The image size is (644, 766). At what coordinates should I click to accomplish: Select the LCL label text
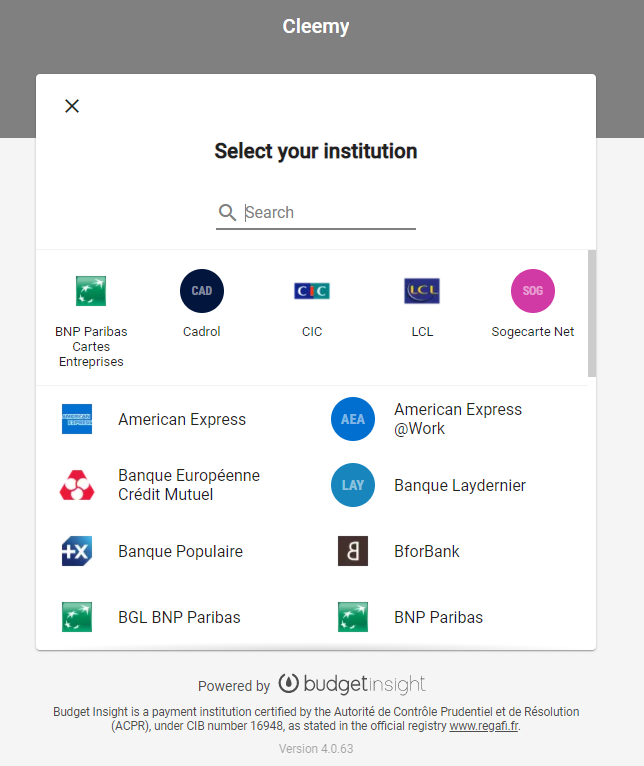(x=422, y=332)
